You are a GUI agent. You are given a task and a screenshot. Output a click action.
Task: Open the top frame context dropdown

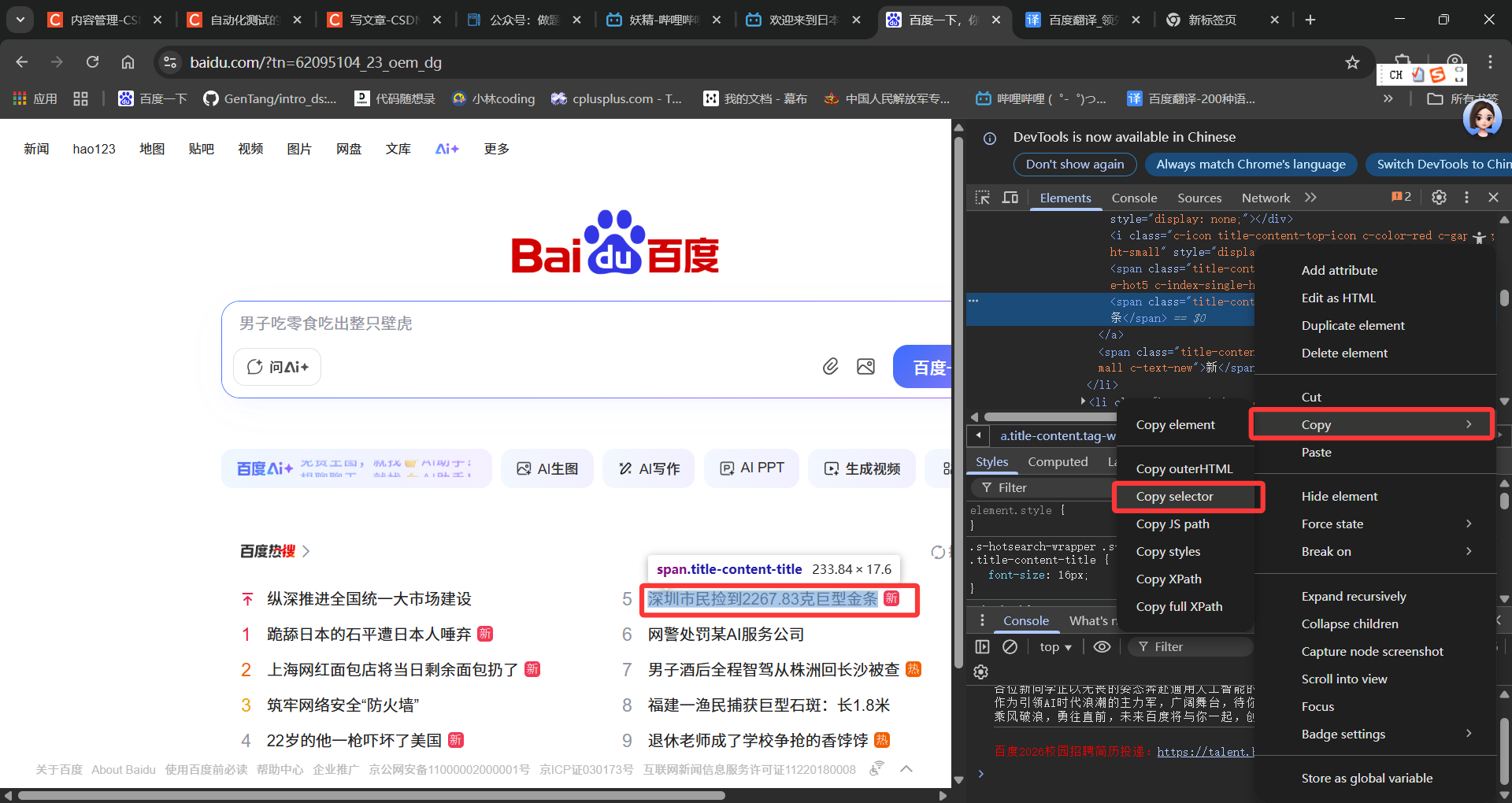(1055, 646)
